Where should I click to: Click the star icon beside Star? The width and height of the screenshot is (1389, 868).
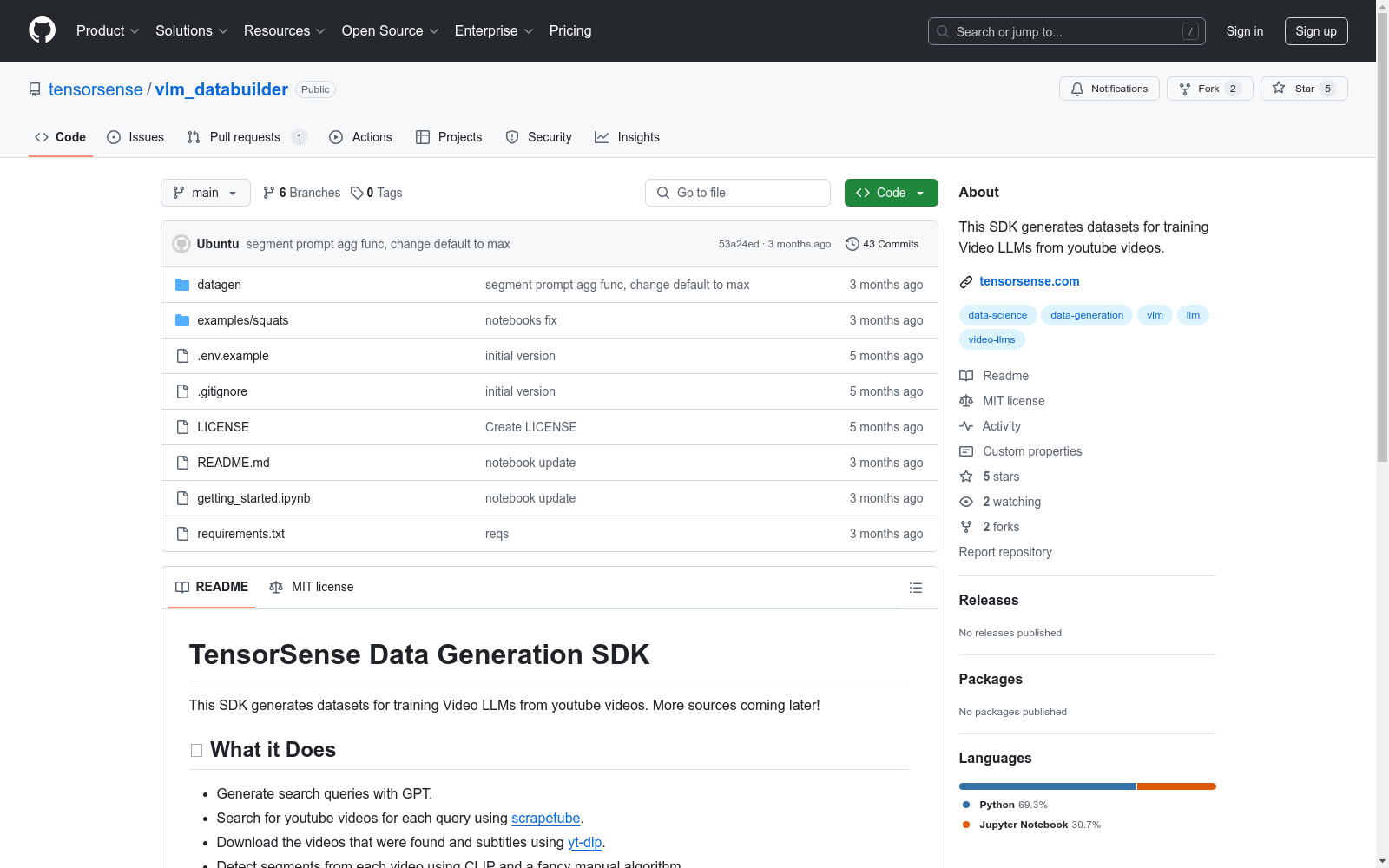(1279, 88)
